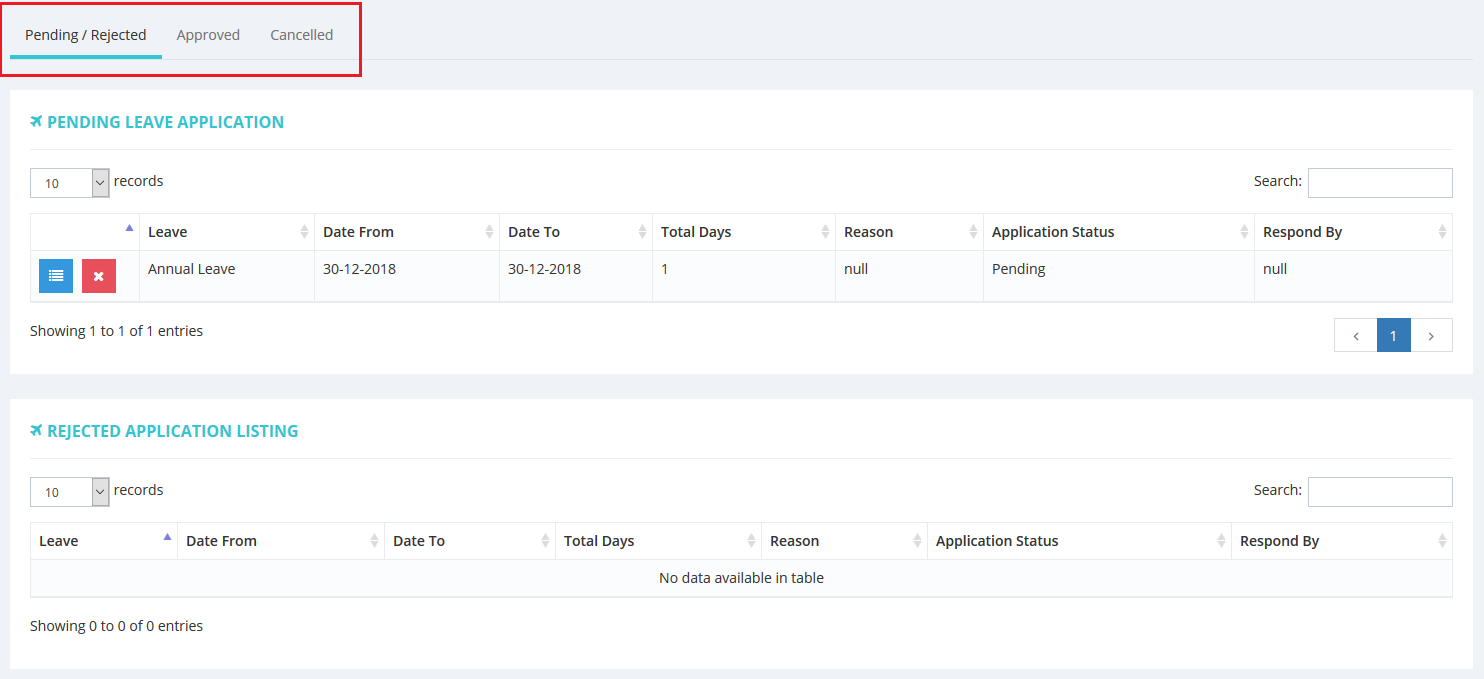Sort pending table by Total Days
The image size is (1484, 679).
[743, 232]
